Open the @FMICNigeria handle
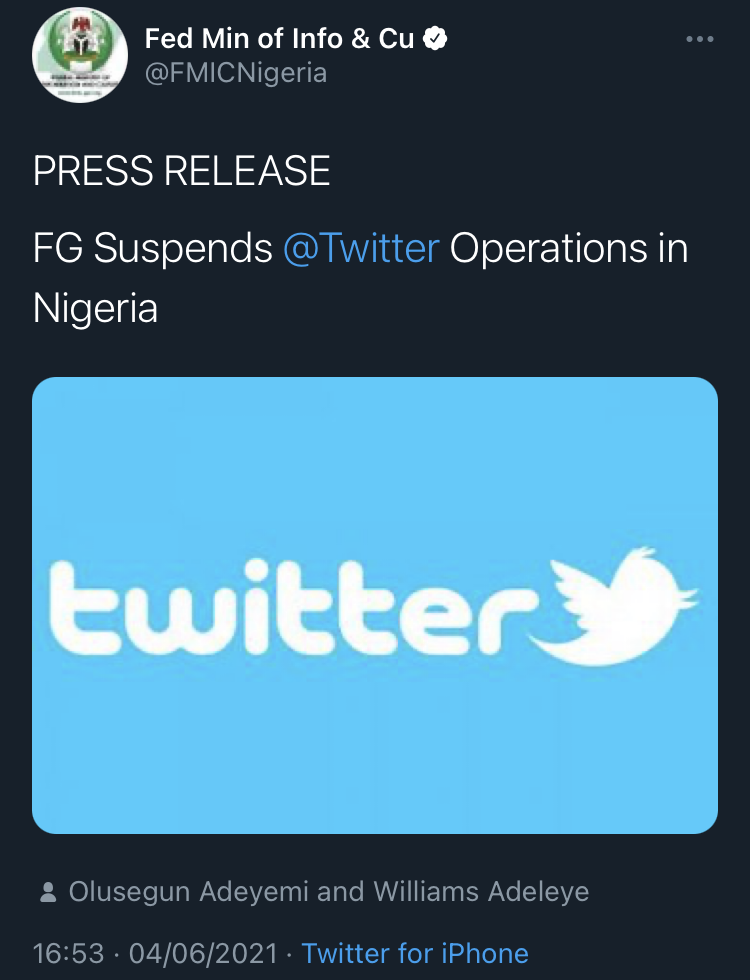This screenshot has width=750, height=980. [236, 73]
